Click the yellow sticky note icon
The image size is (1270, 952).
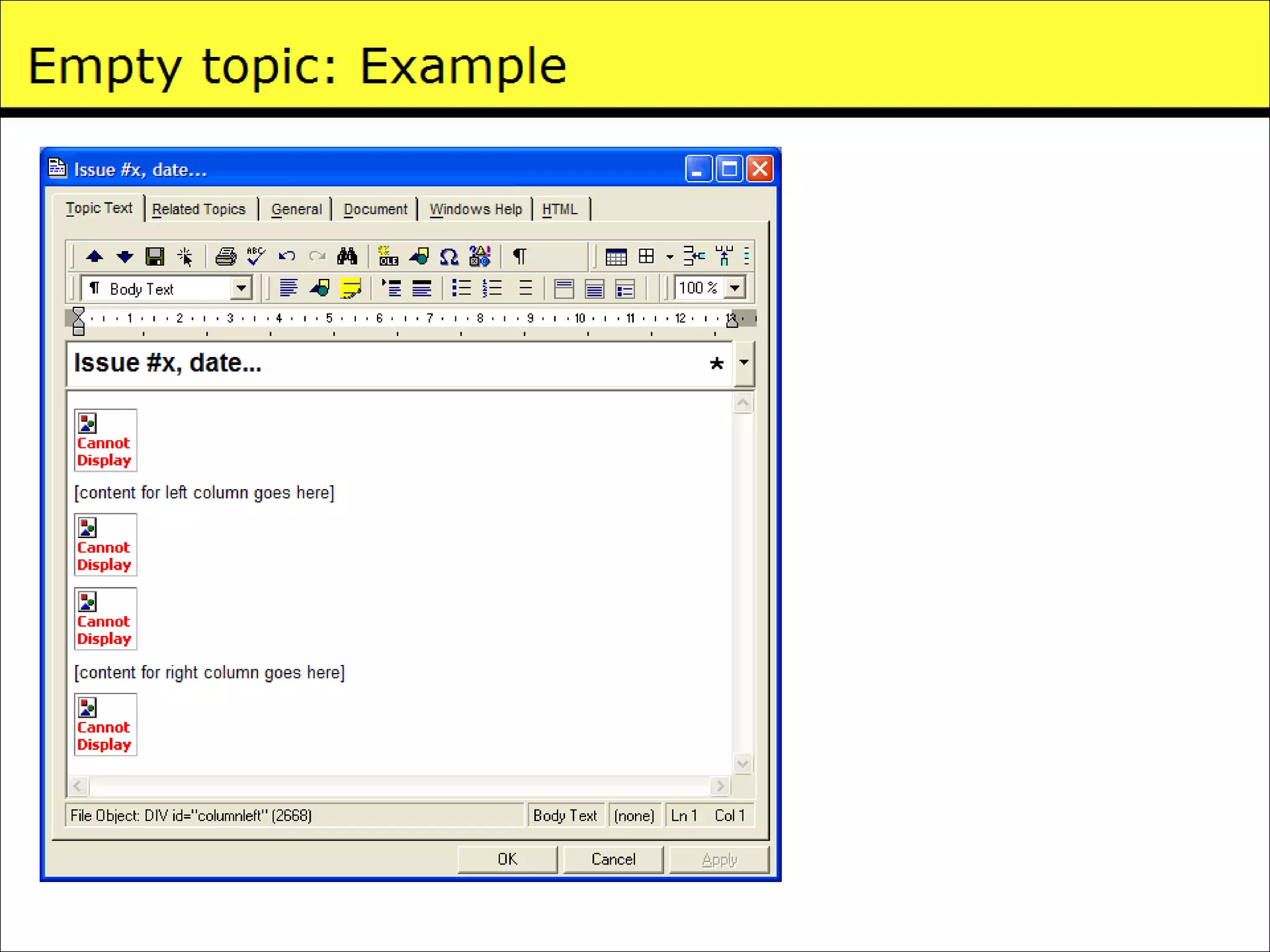351,288
